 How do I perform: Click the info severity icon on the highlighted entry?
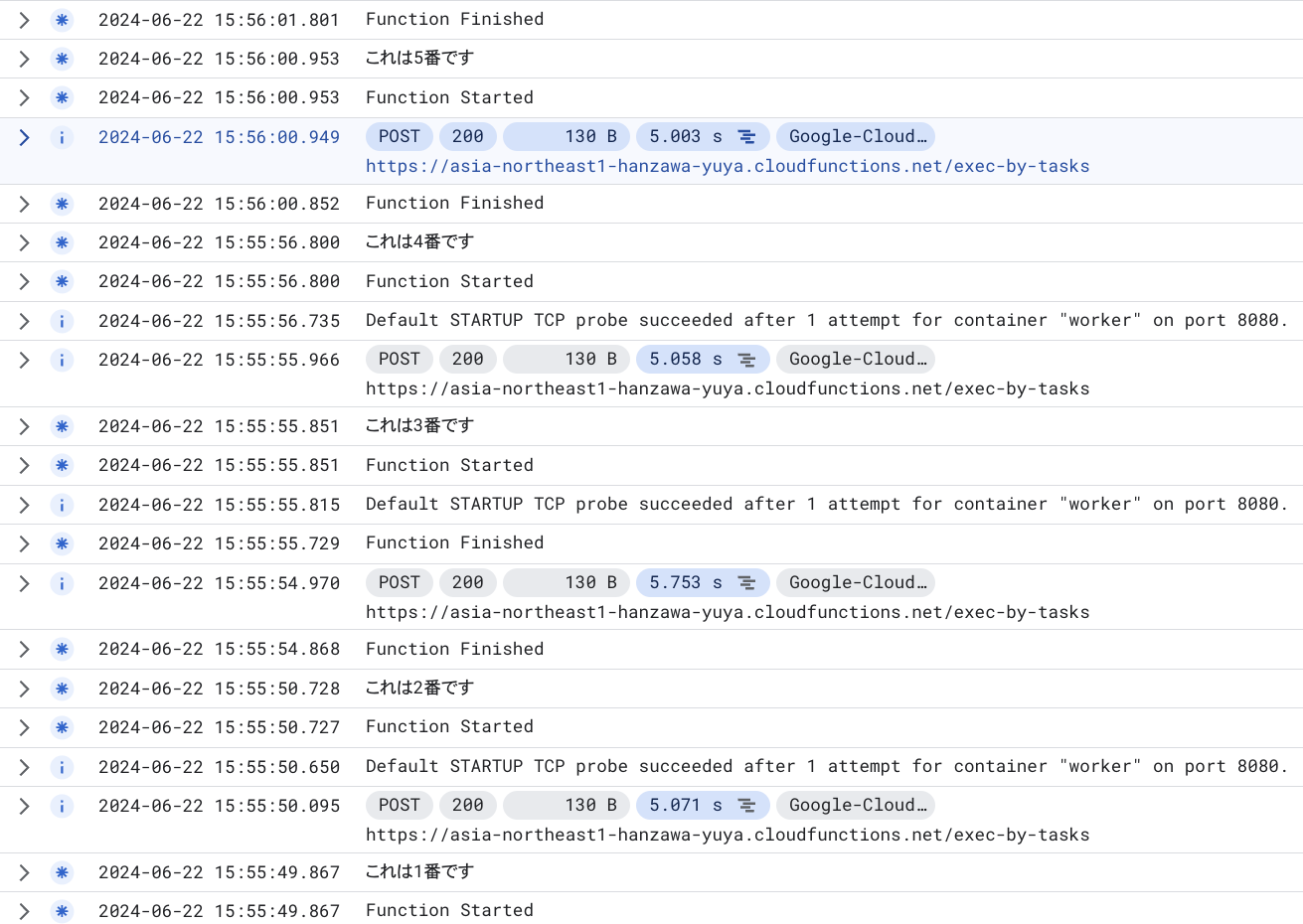point(62,137)
